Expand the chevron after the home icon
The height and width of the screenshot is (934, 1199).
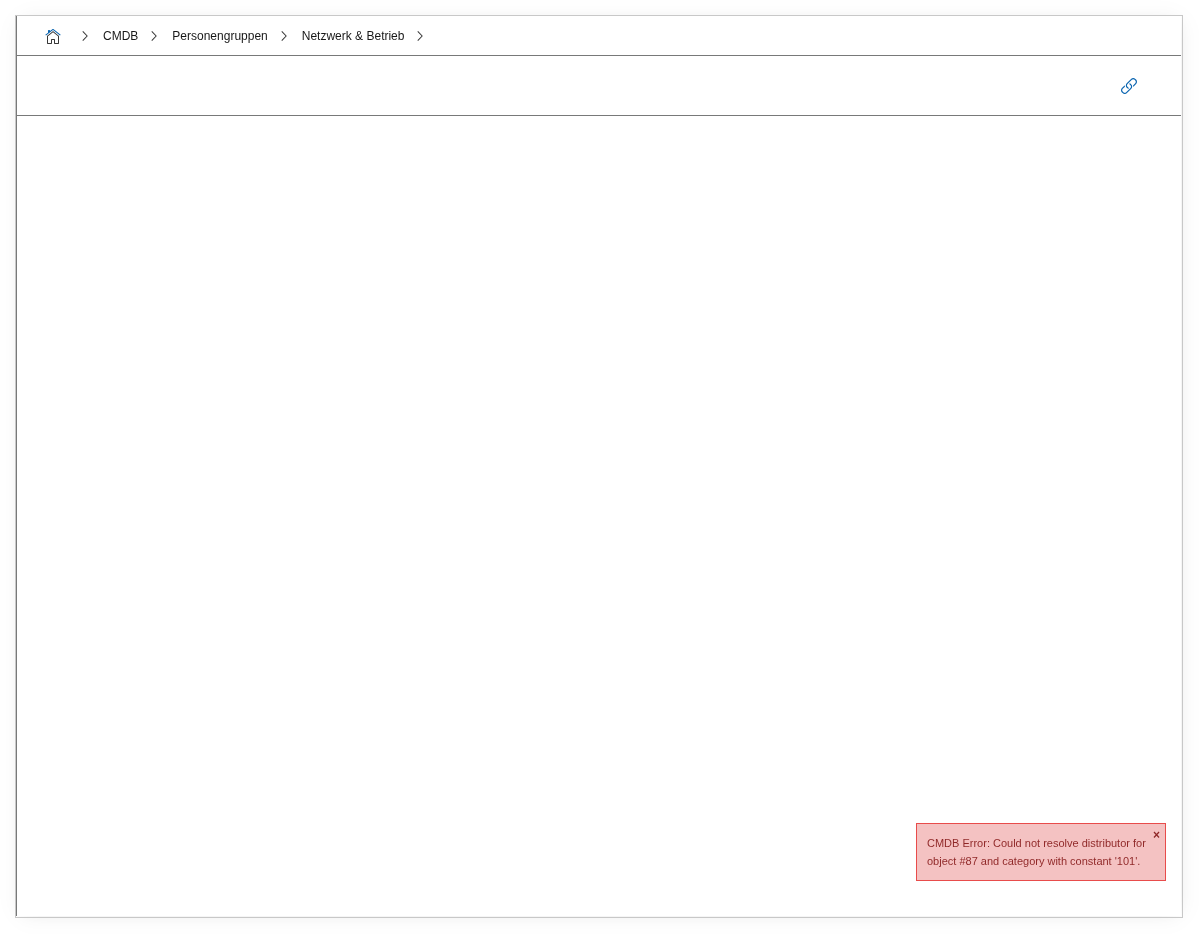(85, 36)
